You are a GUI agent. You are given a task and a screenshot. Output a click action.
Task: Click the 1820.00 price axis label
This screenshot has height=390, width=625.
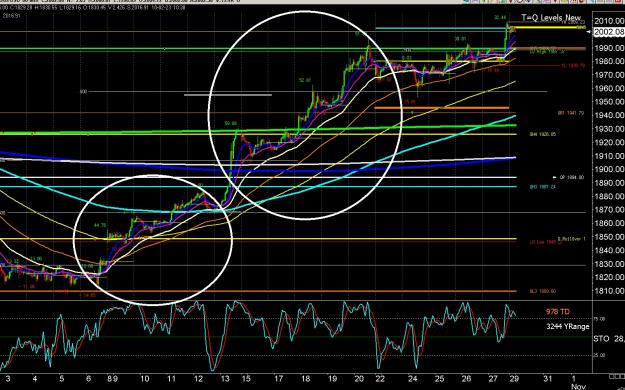609,278
